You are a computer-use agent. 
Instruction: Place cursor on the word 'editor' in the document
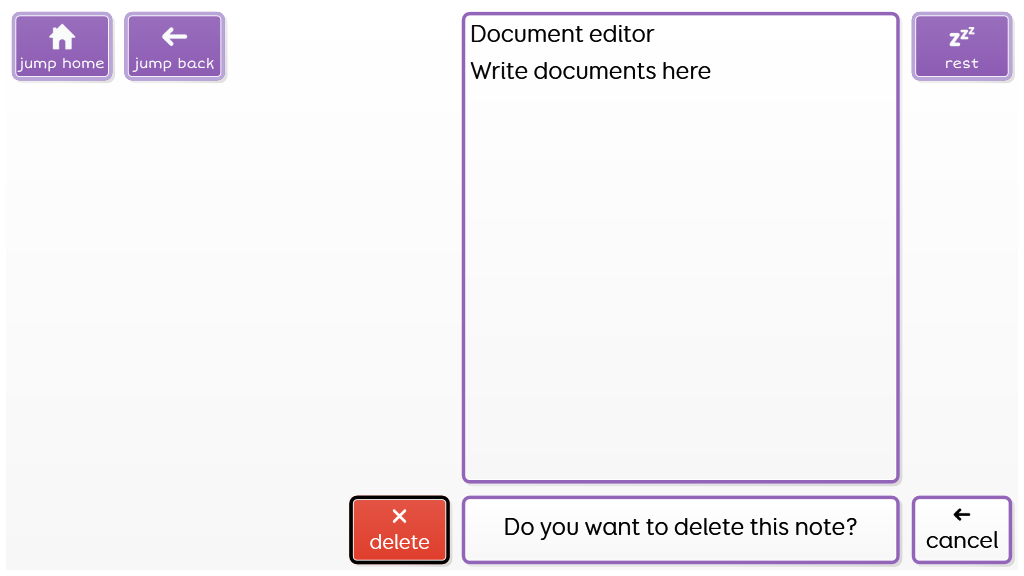[x=620, y=34]
